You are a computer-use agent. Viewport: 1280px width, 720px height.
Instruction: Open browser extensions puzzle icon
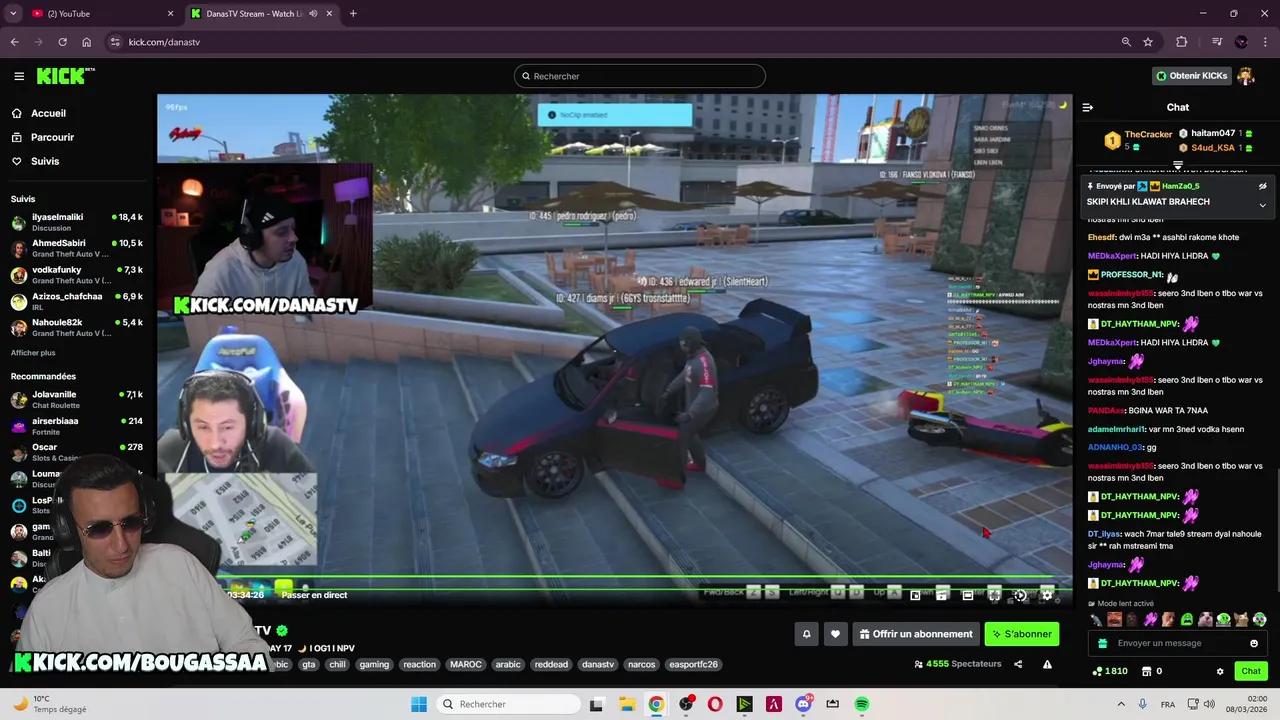coord(1182,42)
